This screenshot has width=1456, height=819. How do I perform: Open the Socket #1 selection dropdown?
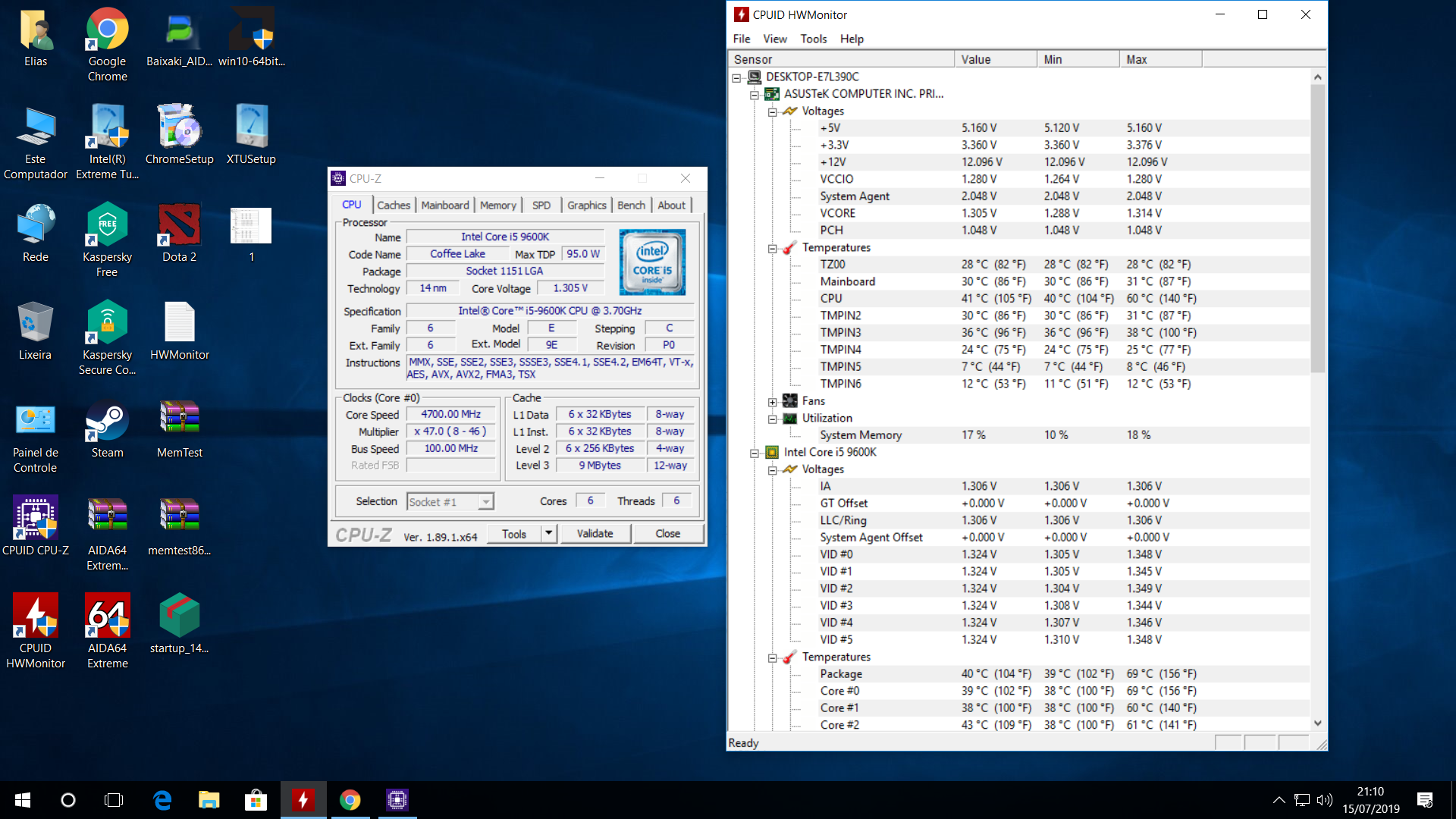coord(450,502)
